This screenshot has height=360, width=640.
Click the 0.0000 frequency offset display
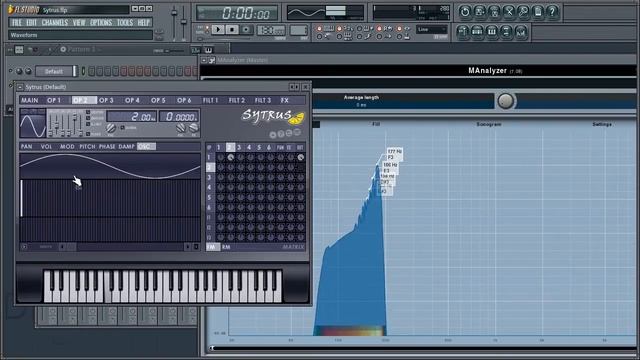click(x=179, y=116)
